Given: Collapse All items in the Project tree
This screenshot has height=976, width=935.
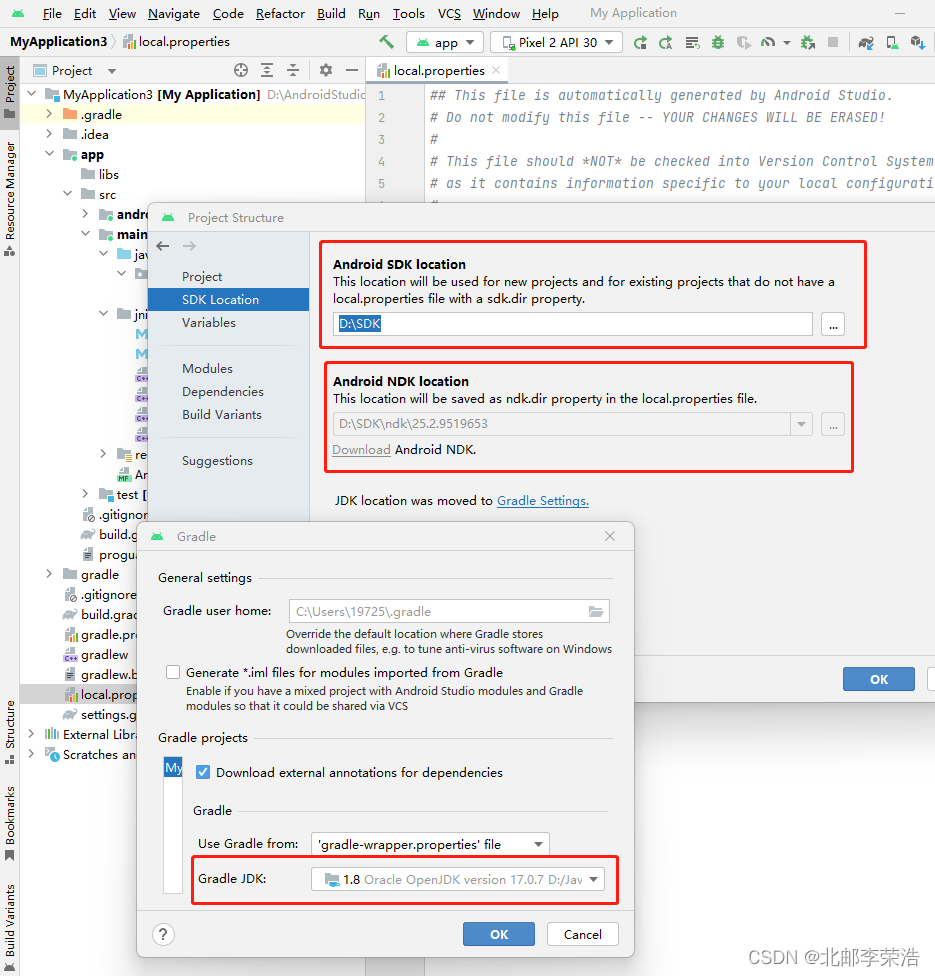Looking at the screenshot, I should click(294, 70).
